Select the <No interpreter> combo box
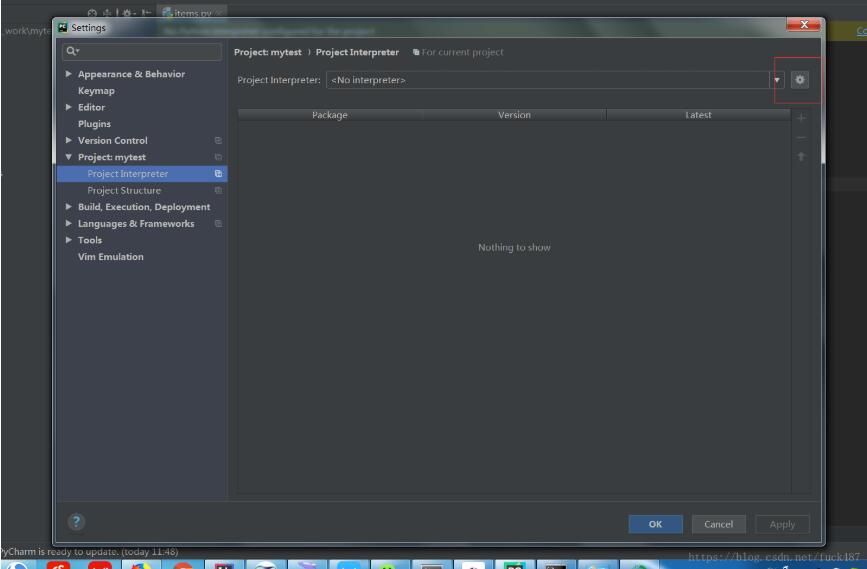Image resolution: width=867 pixels, height=569 pixels. [x=555, y=80]
